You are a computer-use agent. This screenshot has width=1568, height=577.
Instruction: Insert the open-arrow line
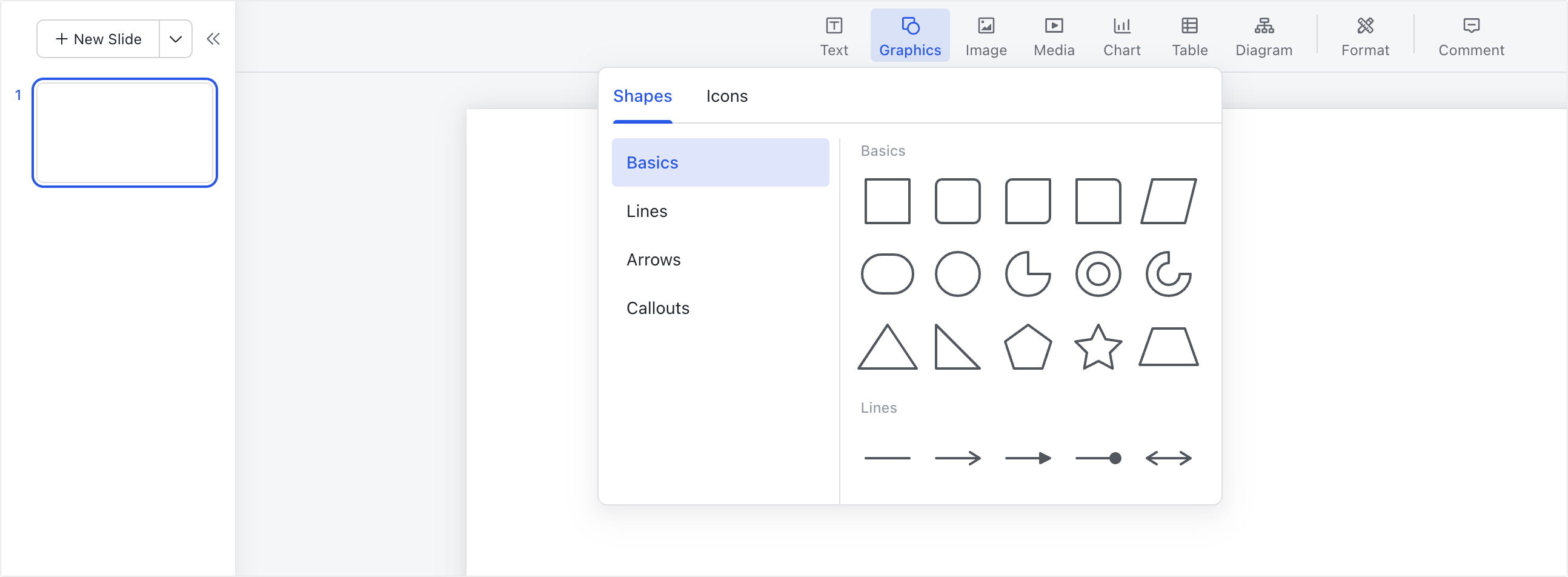(957, 458)
